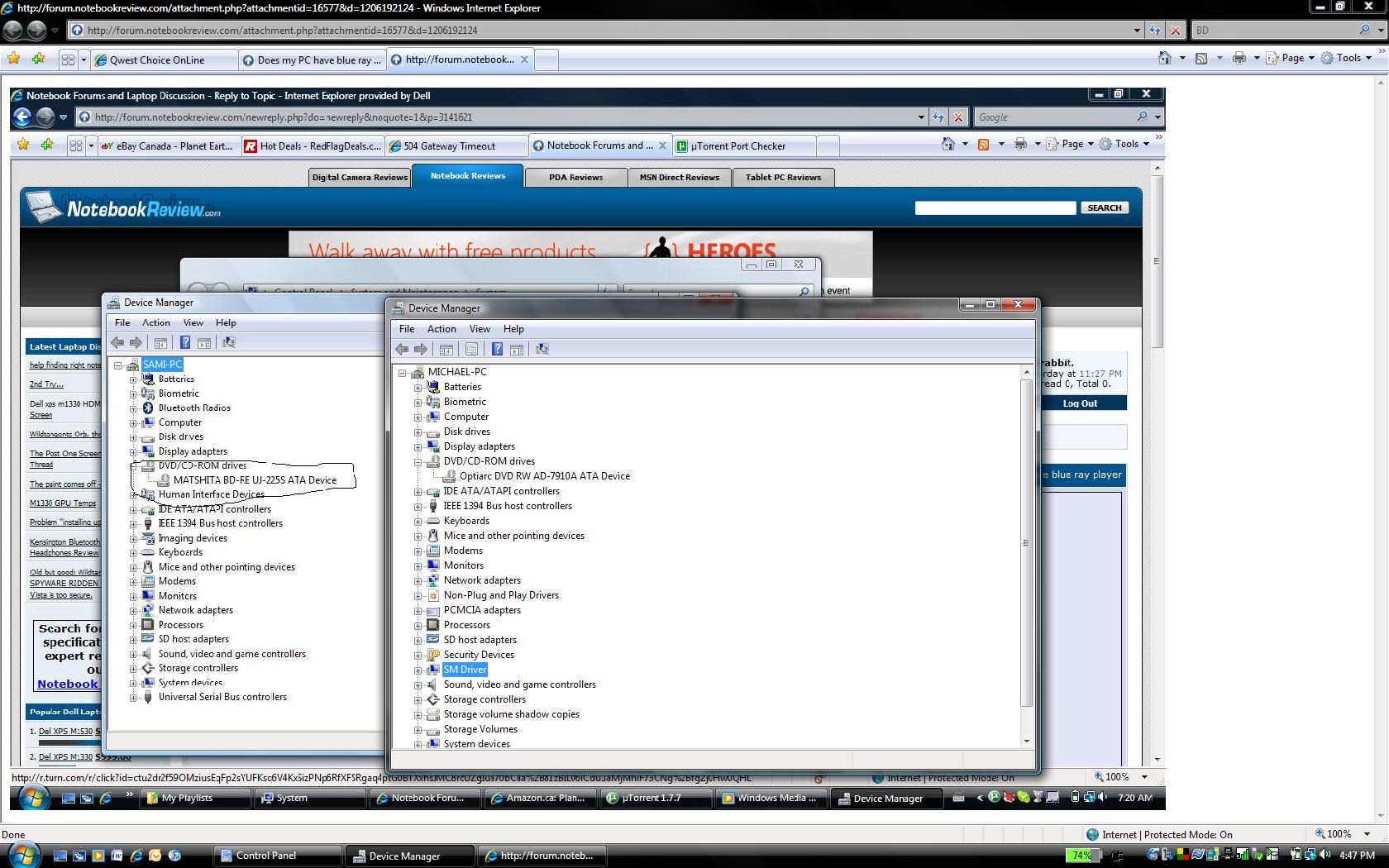The width and height of the screenshot is (1389, 868).
Task: Expand SM Driver node in MICHAEL-PC Device Manager
Action: [x=418, y=670]
